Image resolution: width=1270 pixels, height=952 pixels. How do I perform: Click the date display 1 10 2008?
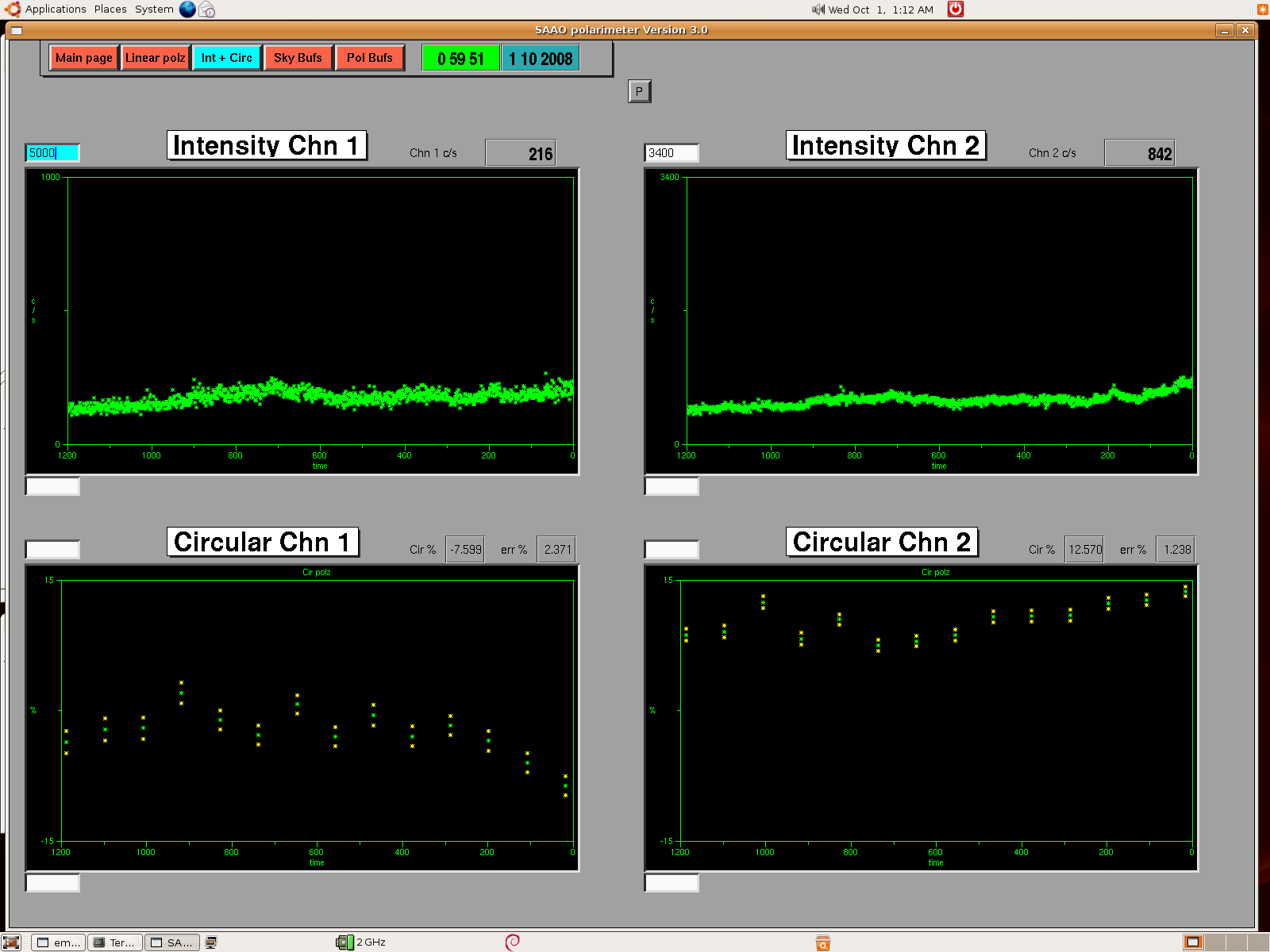pyautogui.click(x=541, y=58)
